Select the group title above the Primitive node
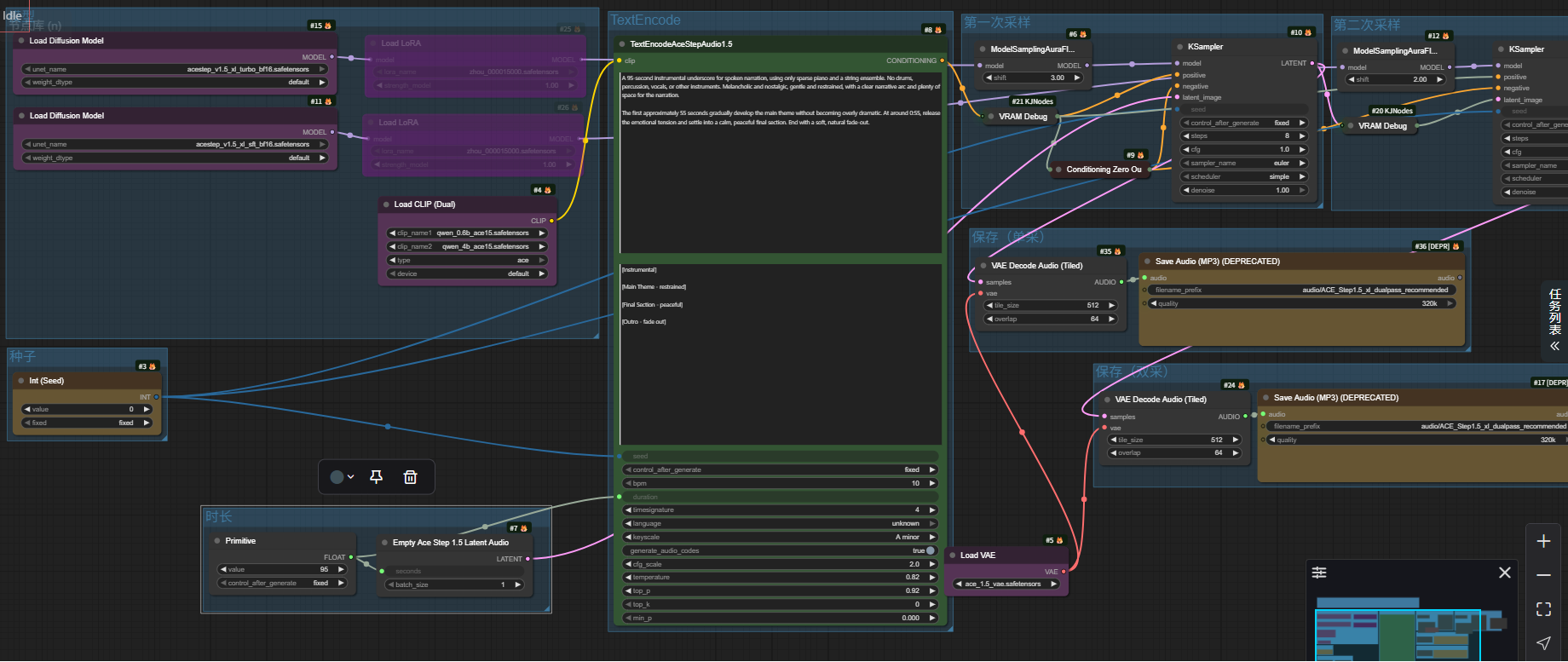This screenshot has height=662, width=1568. pos(218,516)
